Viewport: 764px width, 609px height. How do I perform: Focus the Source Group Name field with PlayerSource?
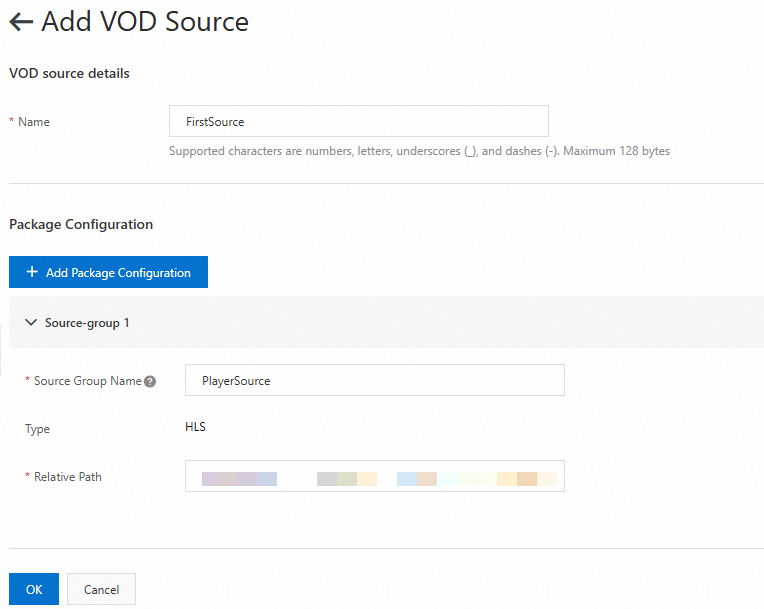[x=374, y=381]
